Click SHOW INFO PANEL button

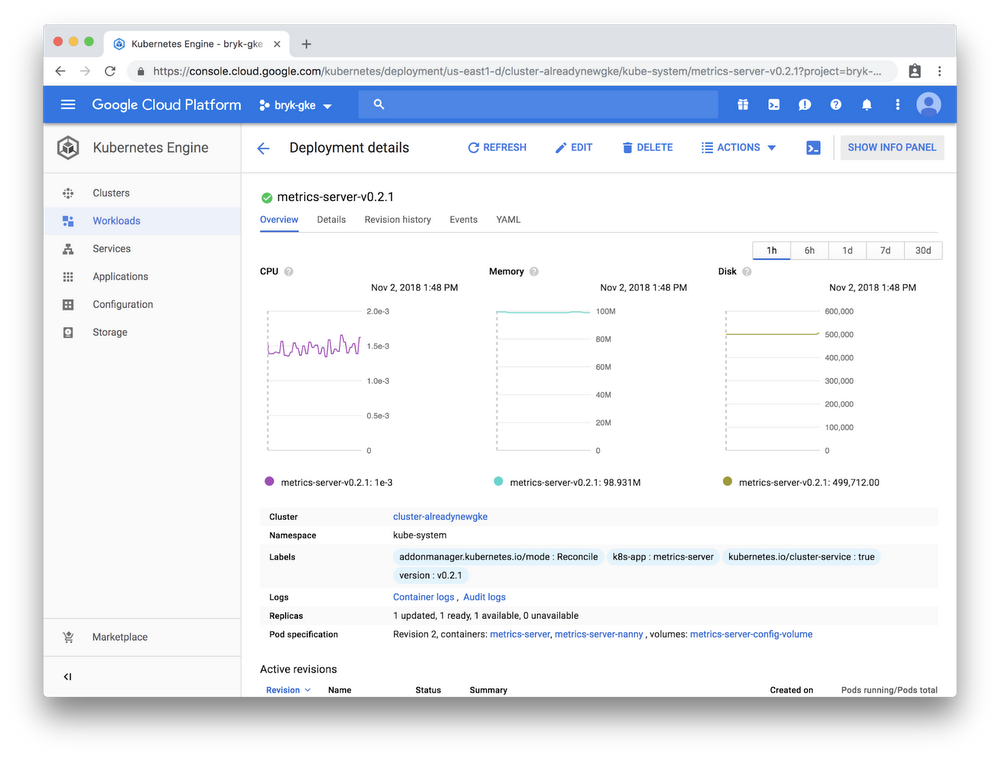(x=892, y=147)
